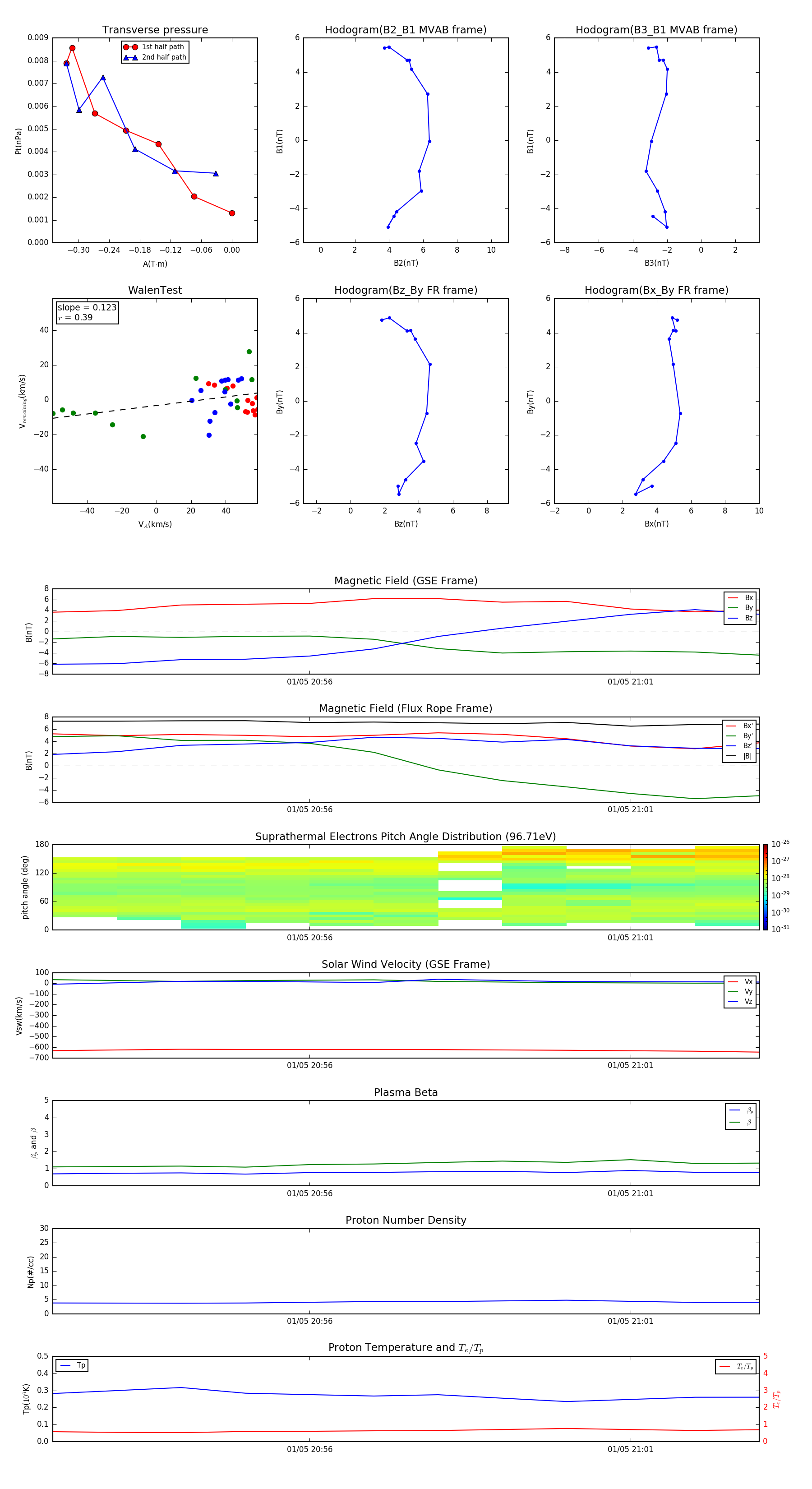Click the 'V_A(km/s)' axis label

click(x=155, y=524)
